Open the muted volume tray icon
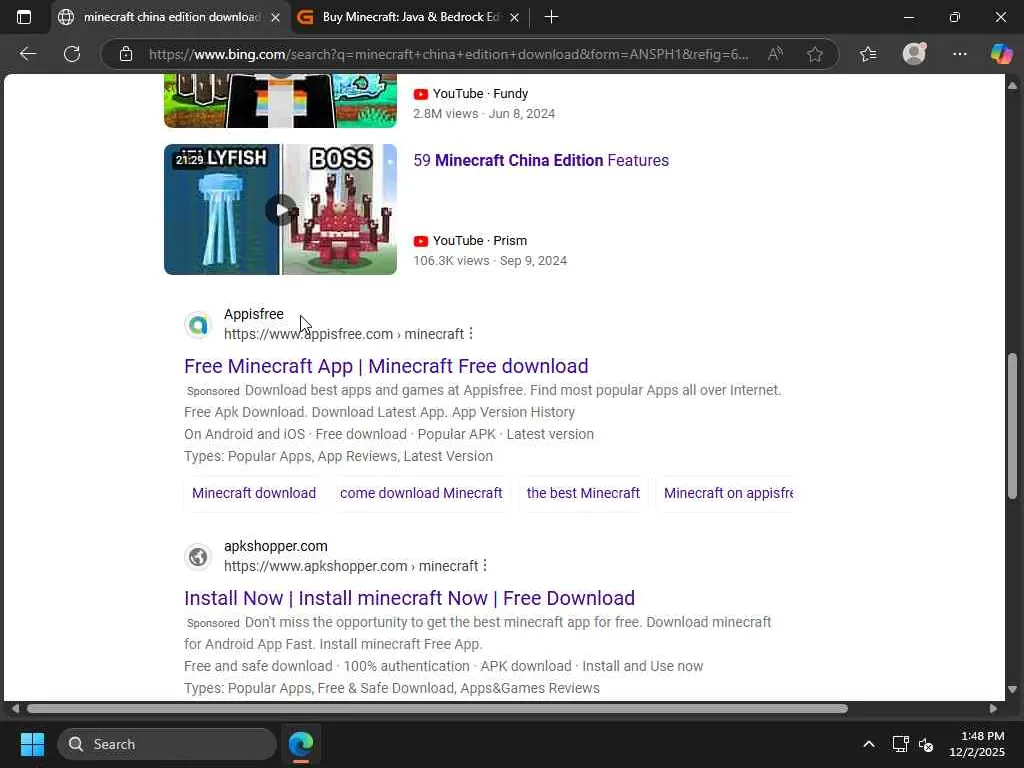 [x=926, y=744]
